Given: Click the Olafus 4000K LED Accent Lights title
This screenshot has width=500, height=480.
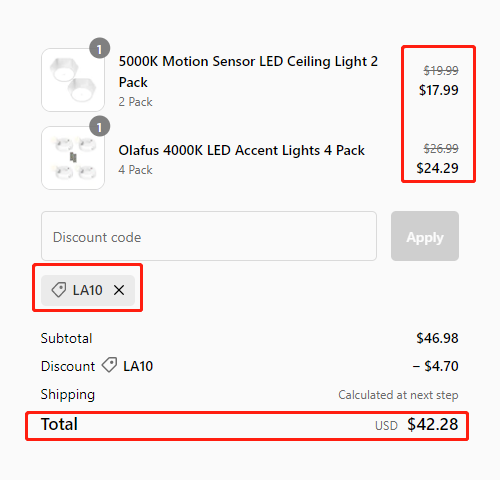Looking at the screenshot, I should point(242,150).
